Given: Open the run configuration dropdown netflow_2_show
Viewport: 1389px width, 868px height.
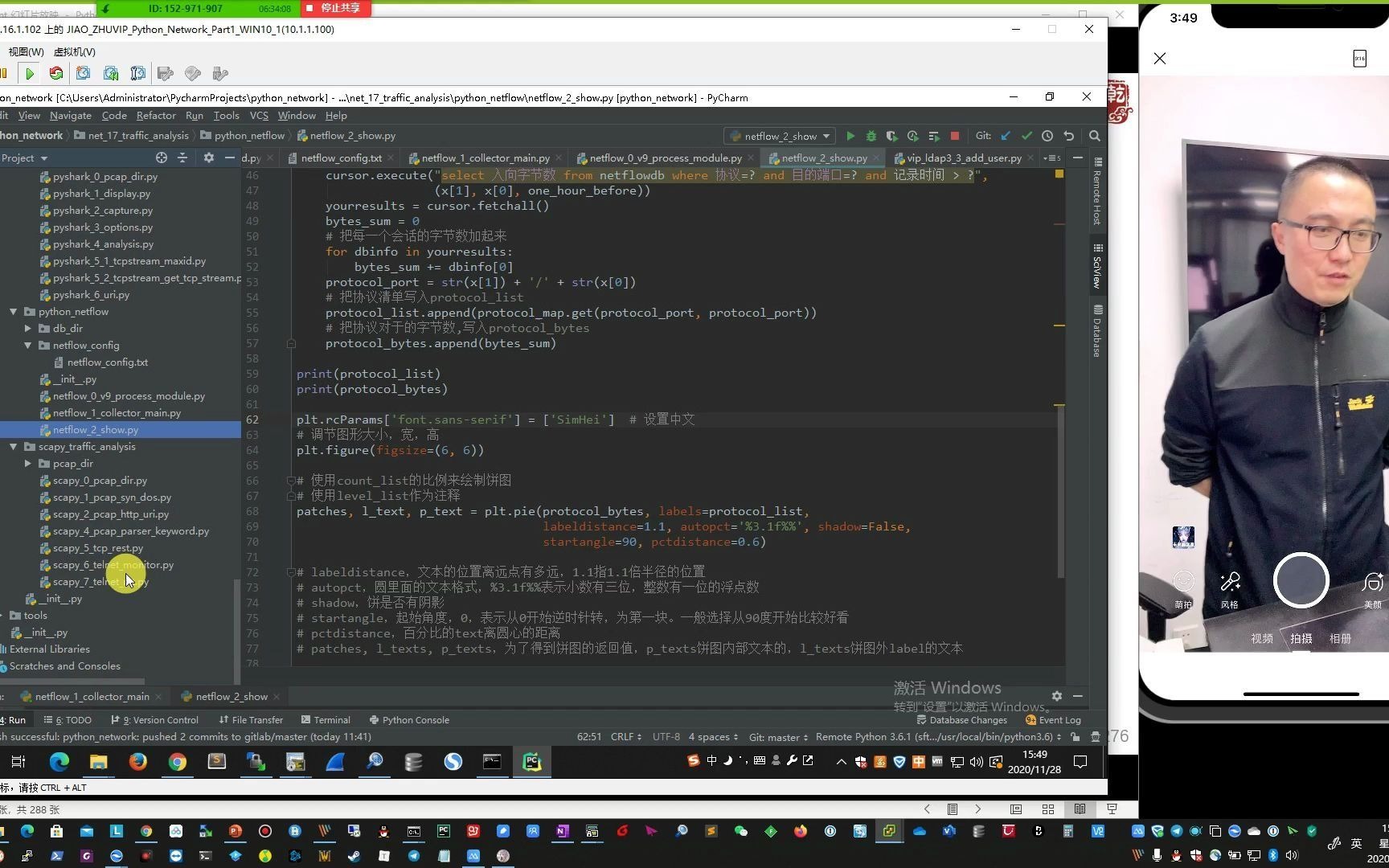Looking at the screenshot, I should pyautogui.click(x=777, y=136).
